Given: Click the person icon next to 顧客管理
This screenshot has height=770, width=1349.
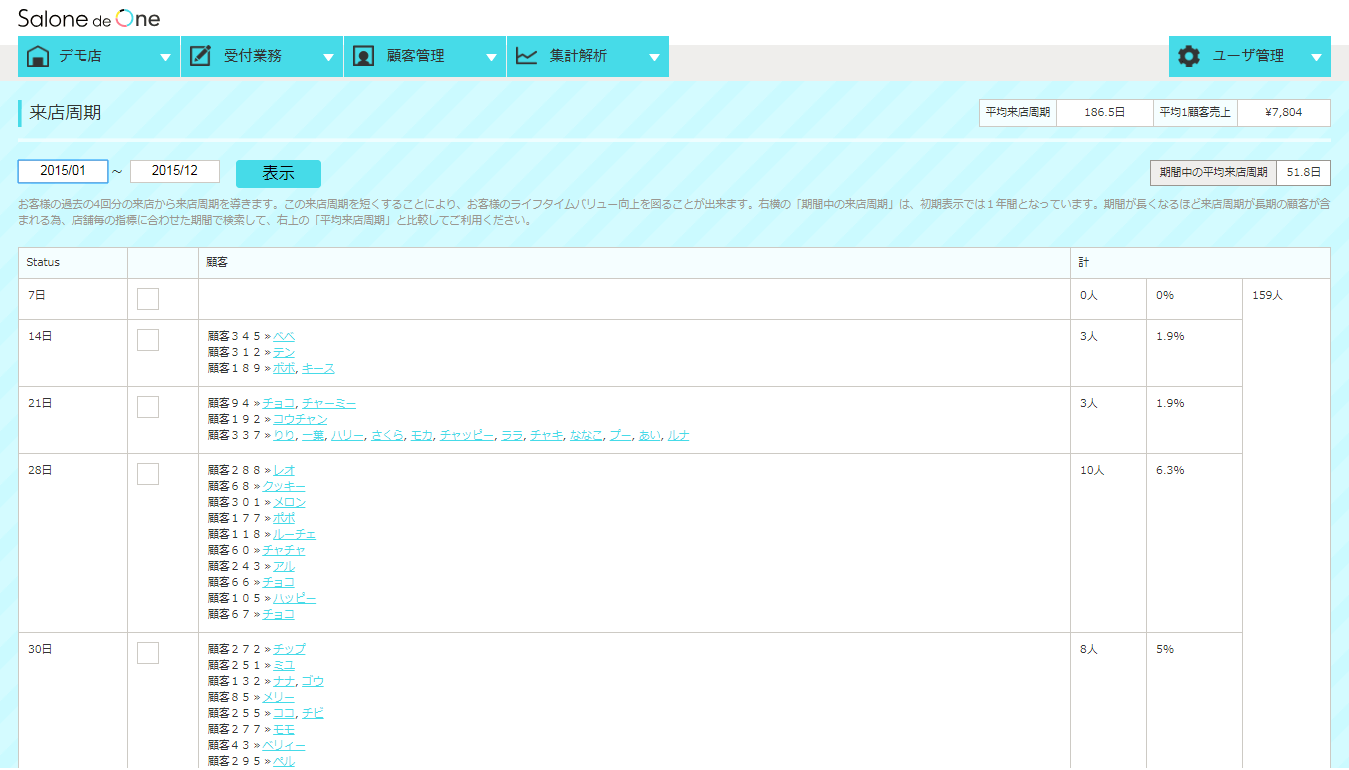Looking at the screenshot, I should (361, 56).
